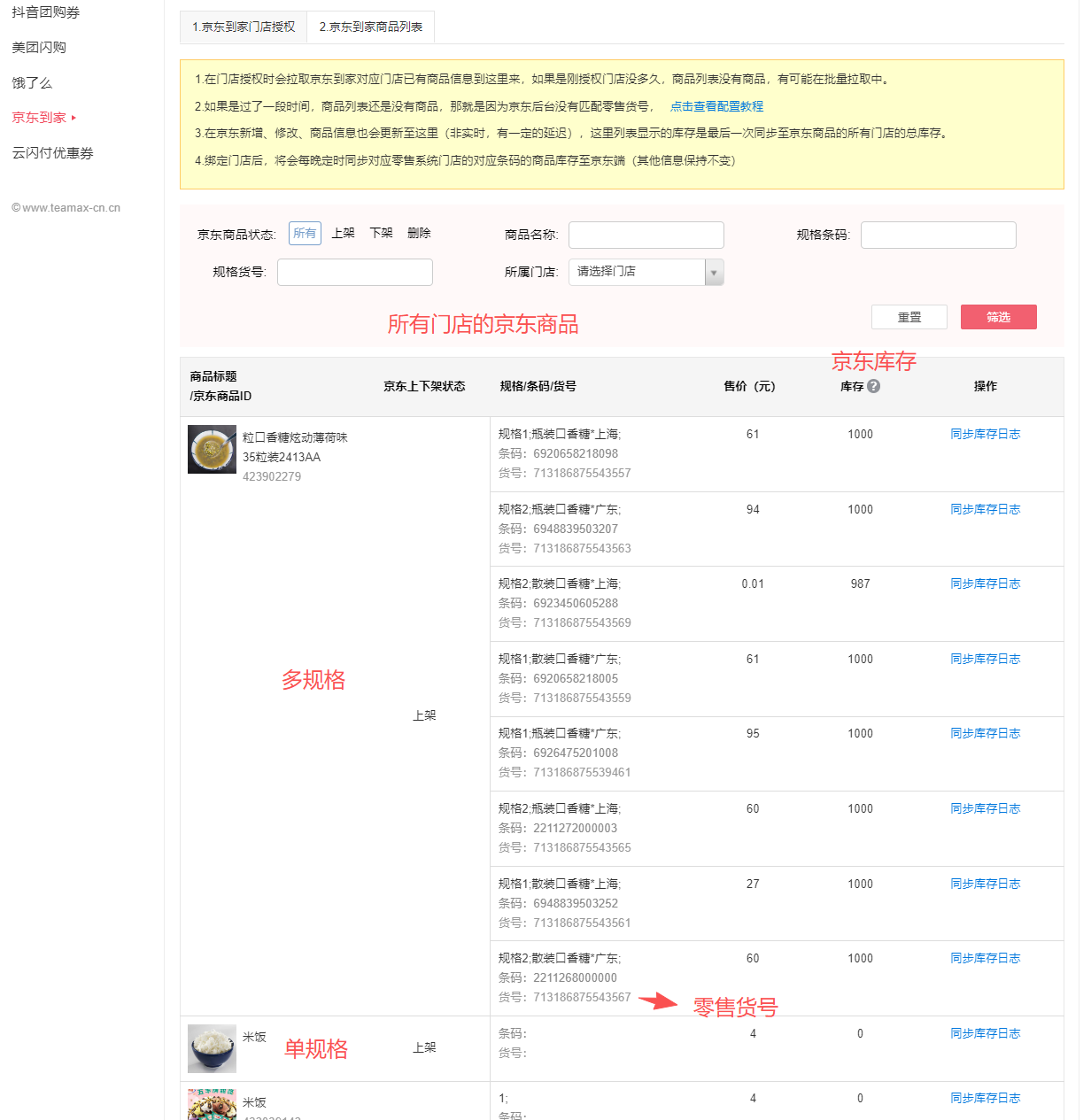
Task: Switch to 京东到家商品列表 tab
Action: [371, 27]
